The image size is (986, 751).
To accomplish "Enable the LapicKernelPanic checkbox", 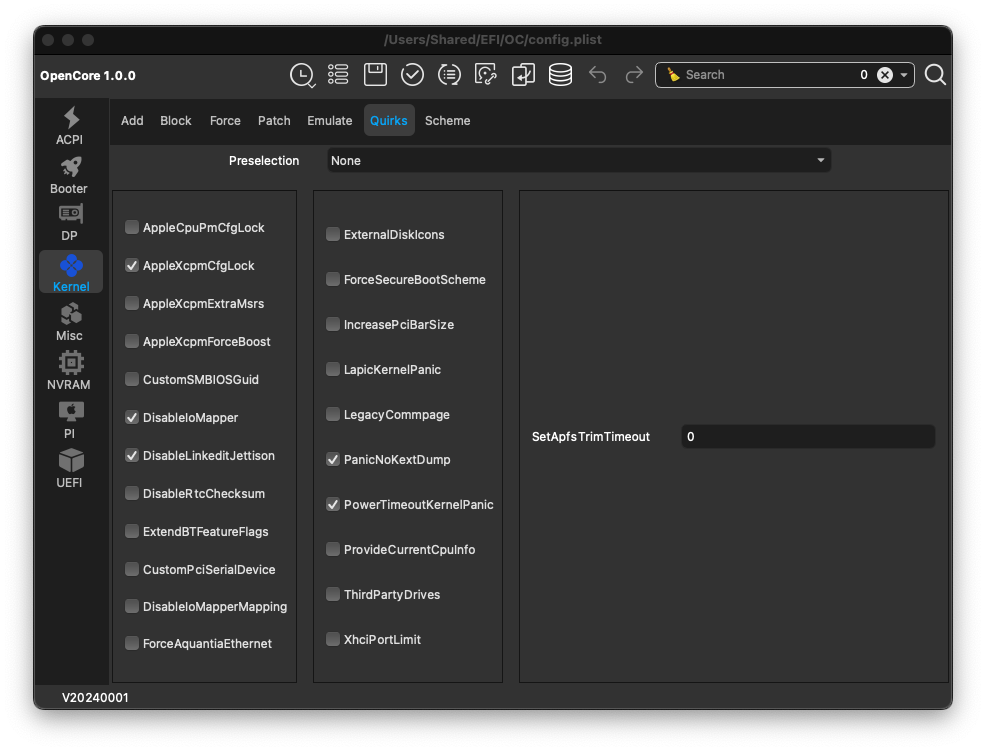I will (333, 369).
